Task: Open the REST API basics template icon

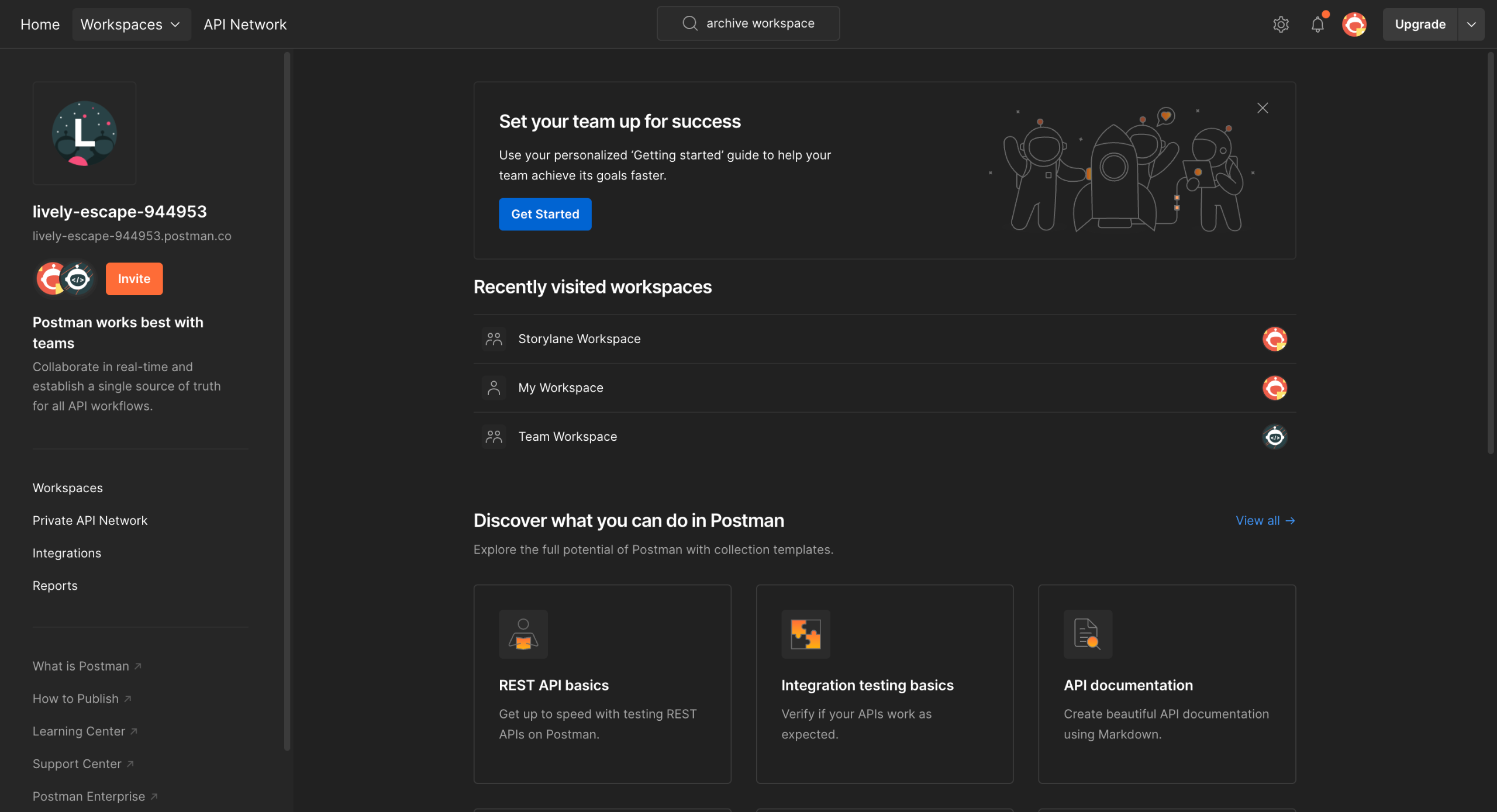Action: pyautogui.click(x=523, y=634)
